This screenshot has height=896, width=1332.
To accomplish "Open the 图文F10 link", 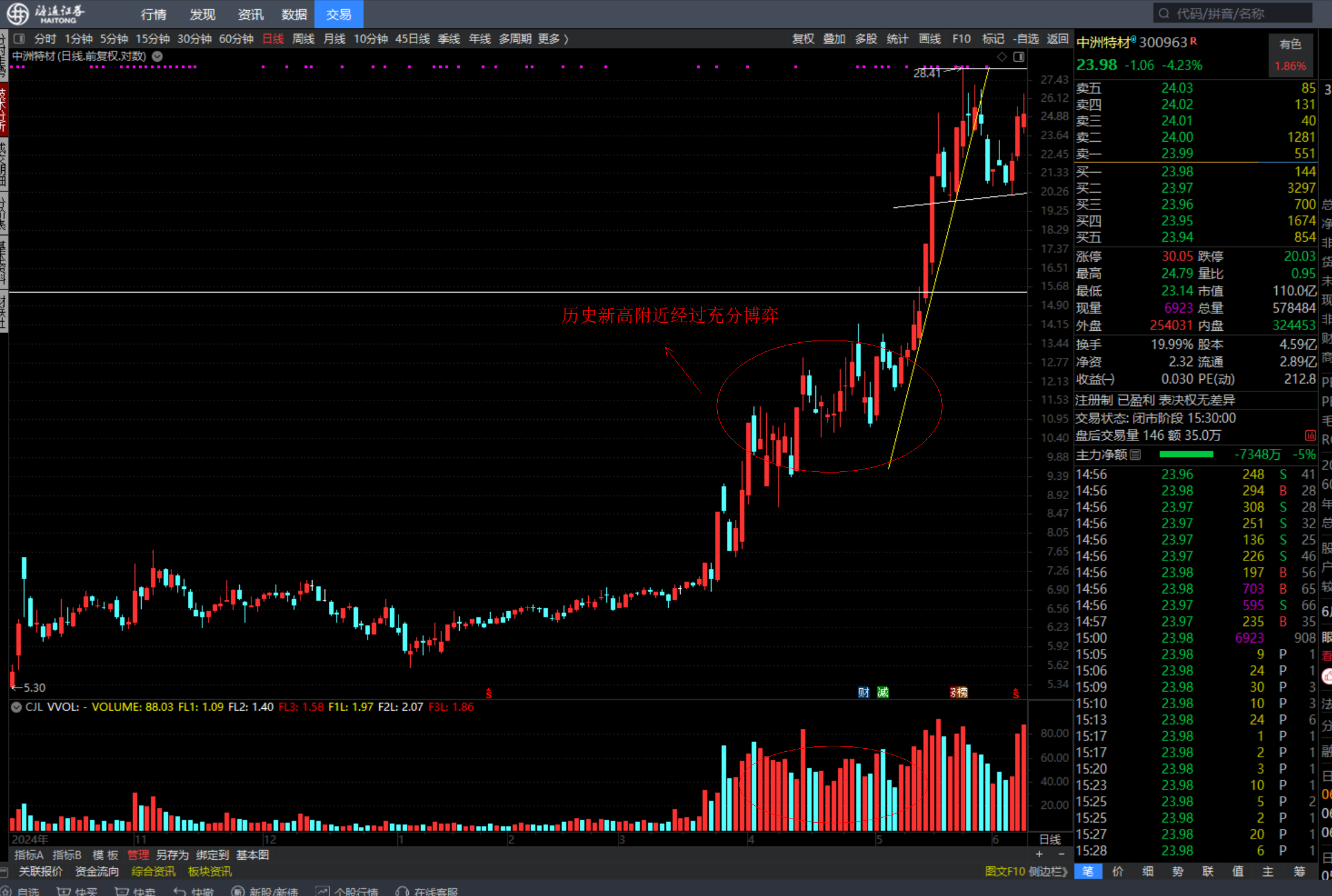I will 1005,871.
